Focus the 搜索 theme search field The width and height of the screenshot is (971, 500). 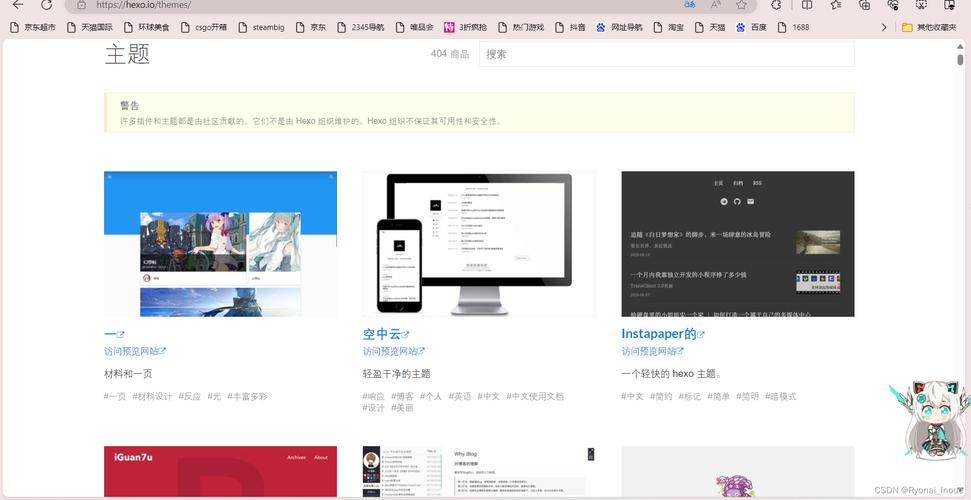pyautogui.click(x=666, y=54)
